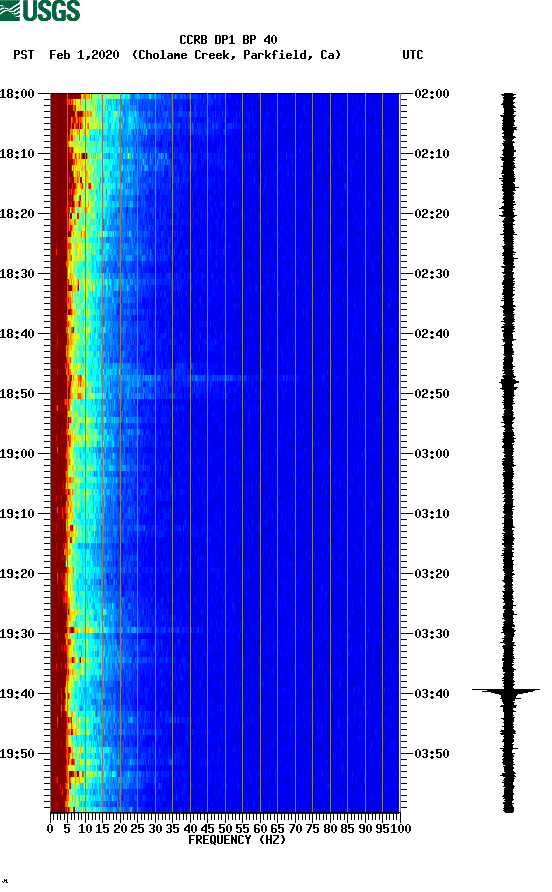Click the '70' Hz frequency axis label

point(295,829)
